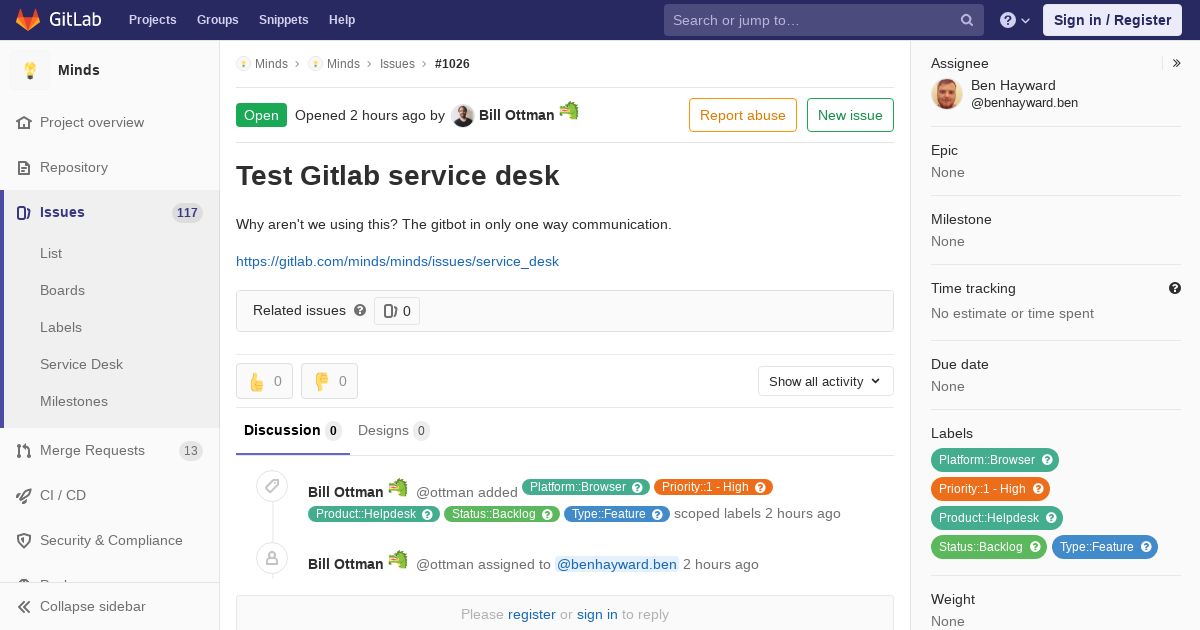Click the Merge Requests sidebar icon
The height and width of the screenshot is (630, 1200).
coord(24,451)
